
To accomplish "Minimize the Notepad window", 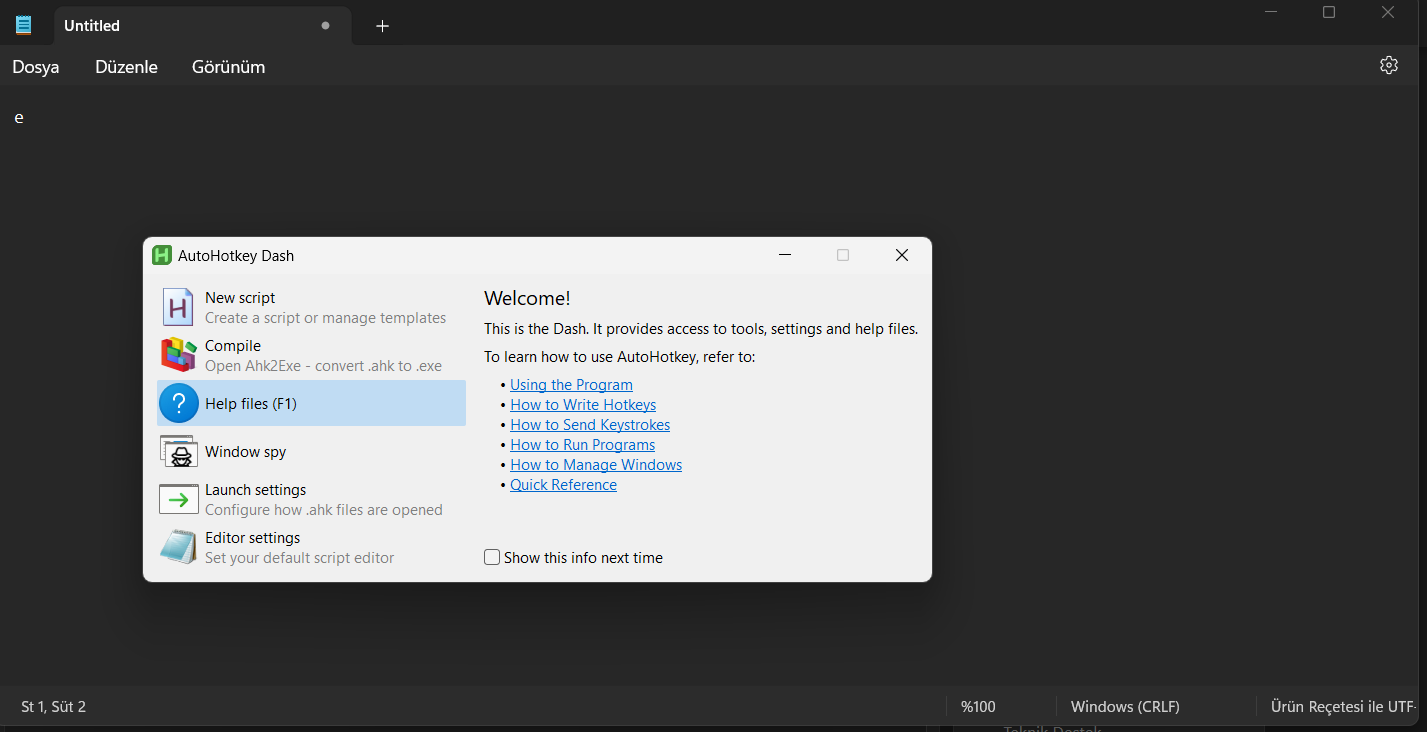I will coord(1272,12).
